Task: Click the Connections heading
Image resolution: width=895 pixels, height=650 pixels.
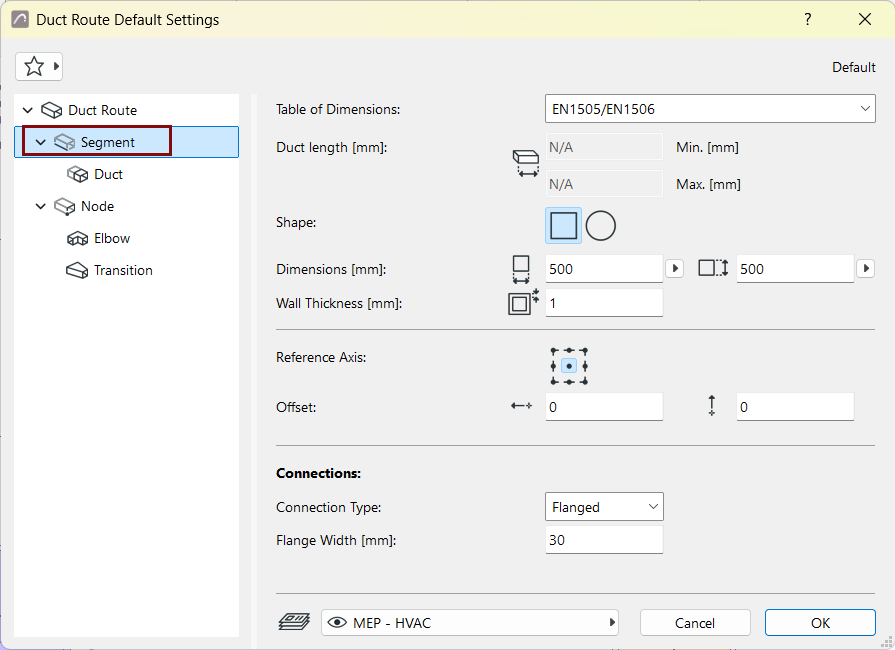Action: coord(319,473)
